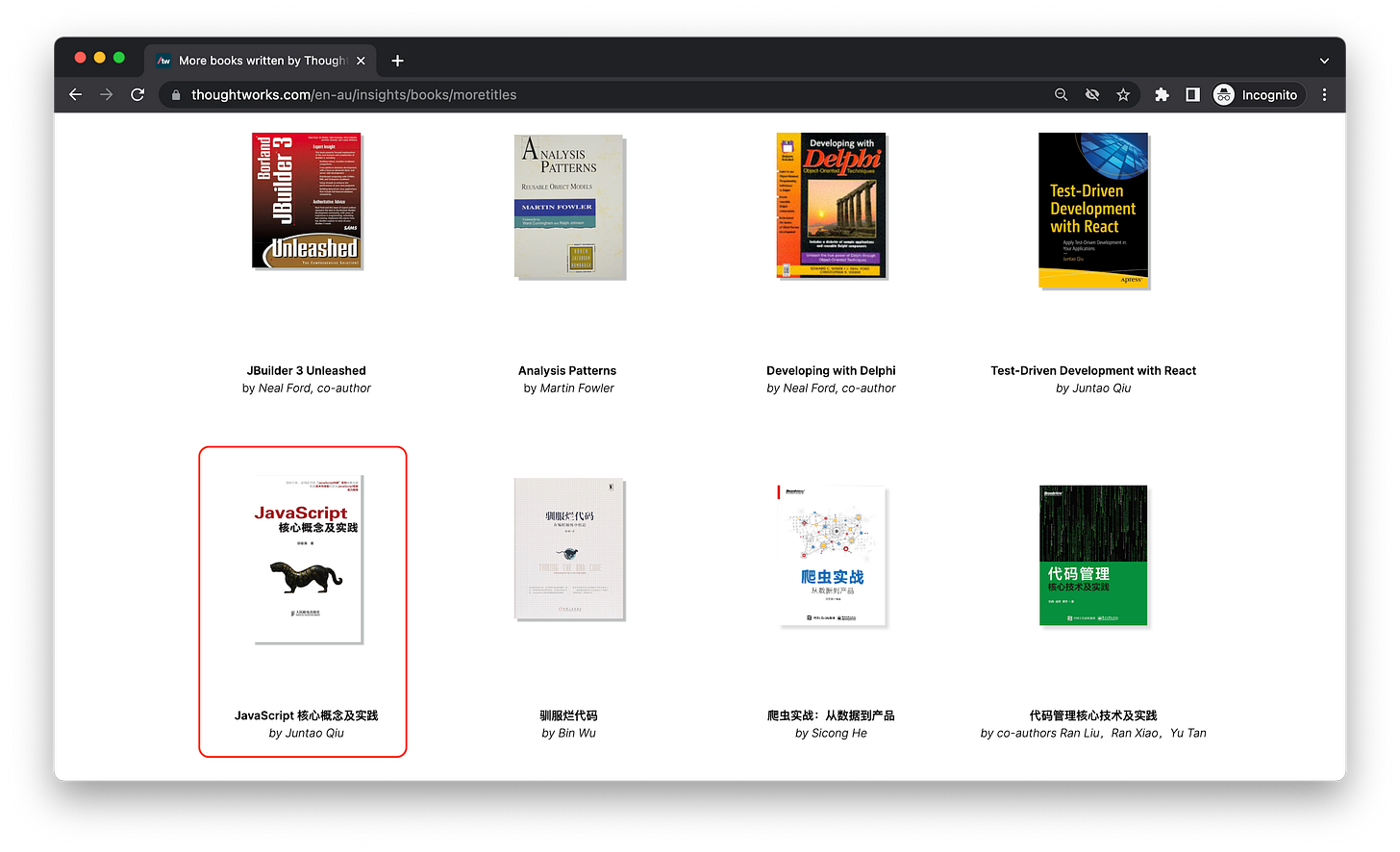1400x852 pixels.
Task: Open the Chrome three-dot menu
Action: point(1324,94)
